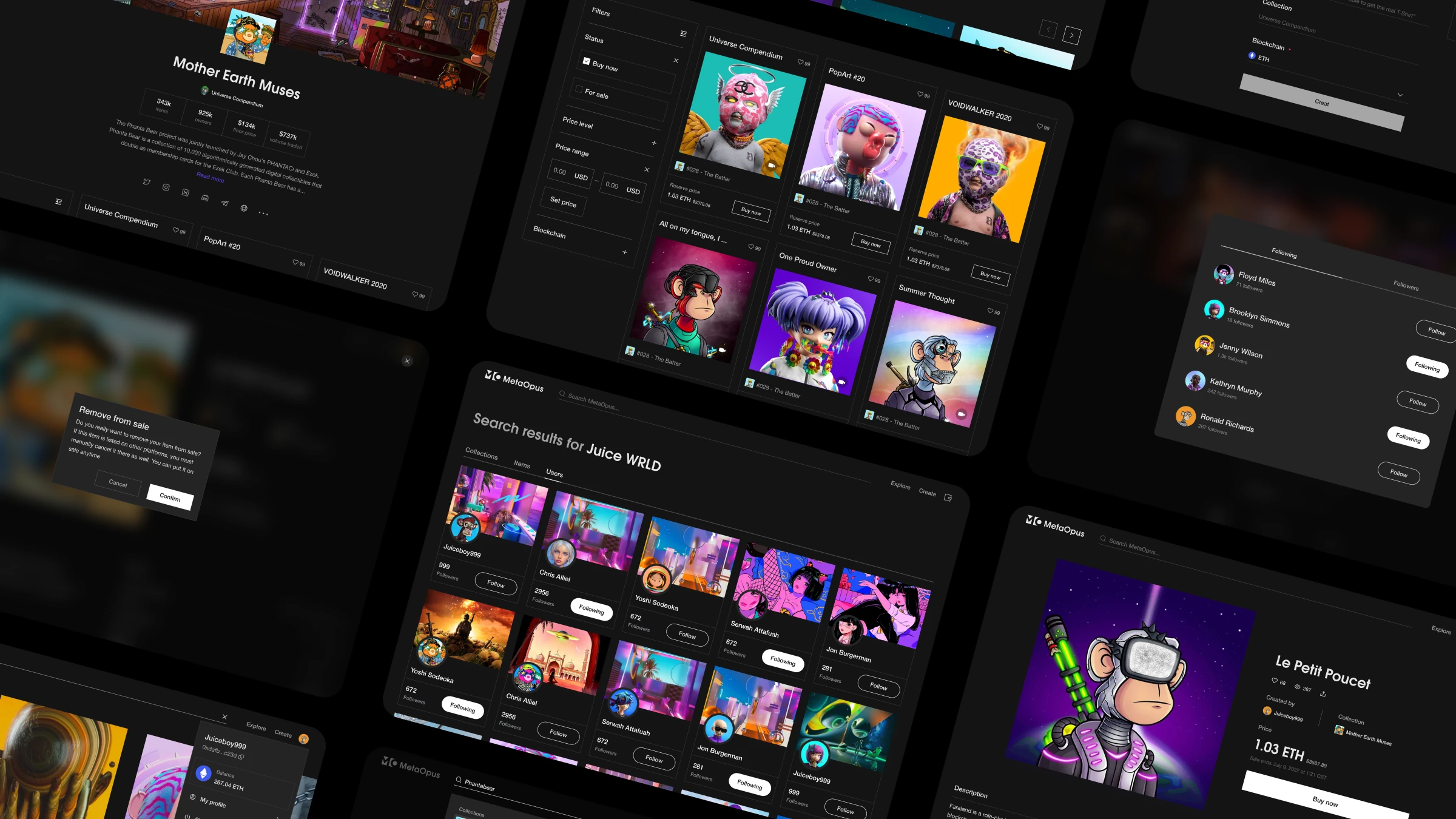Click the MetaOpus logo on the search results page
1456x819 pixels.
tap(513, 380)
